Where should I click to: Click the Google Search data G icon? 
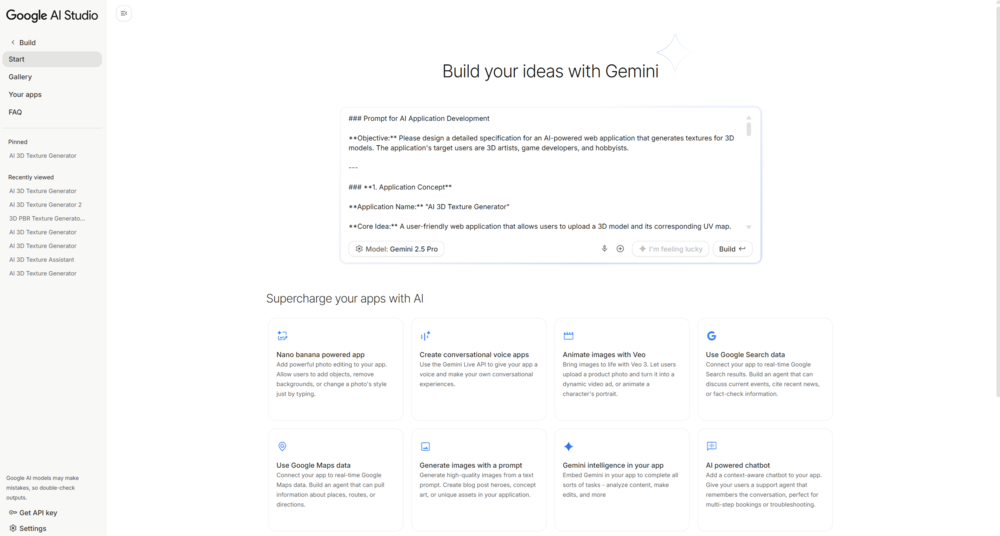[711, 336]
